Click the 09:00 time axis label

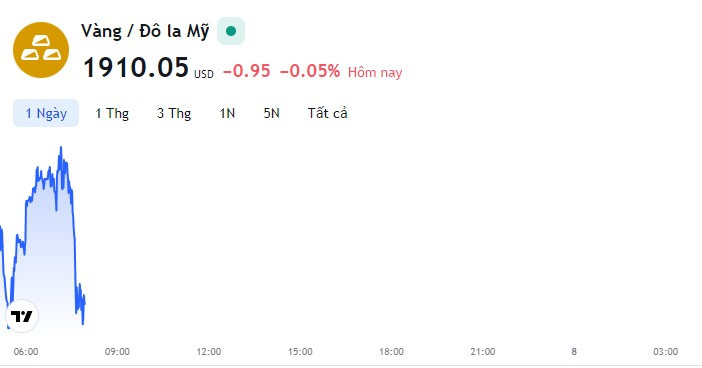click(x=117, y=352)
